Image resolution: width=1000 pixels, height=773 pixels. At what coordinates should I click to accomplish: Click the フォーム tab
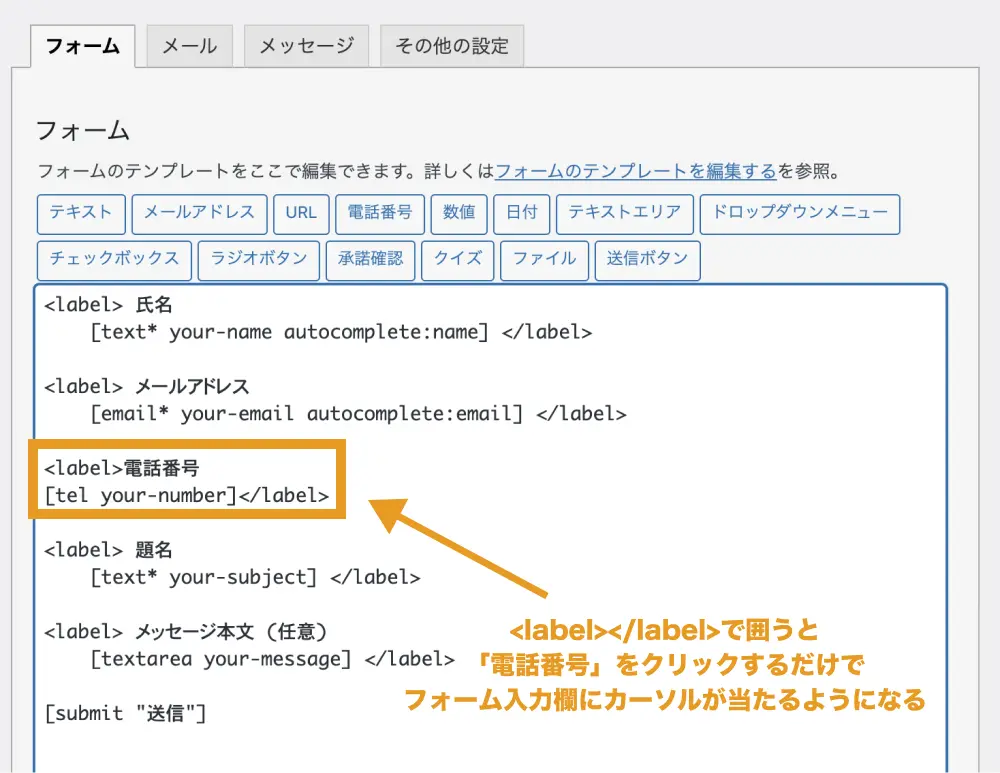tap(83, 46)
